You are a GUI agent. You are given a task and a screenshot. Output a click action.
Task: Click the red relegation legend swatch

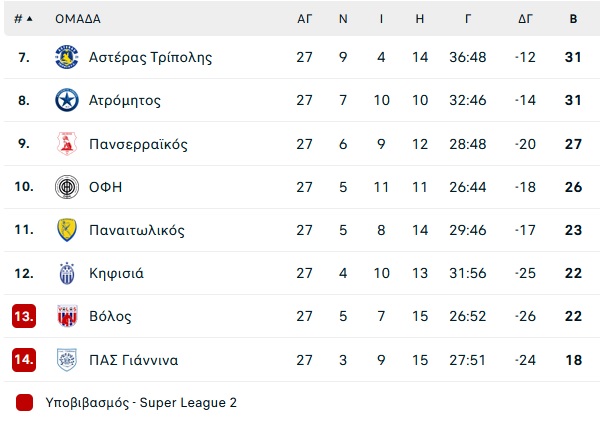(x=24, y=403)
